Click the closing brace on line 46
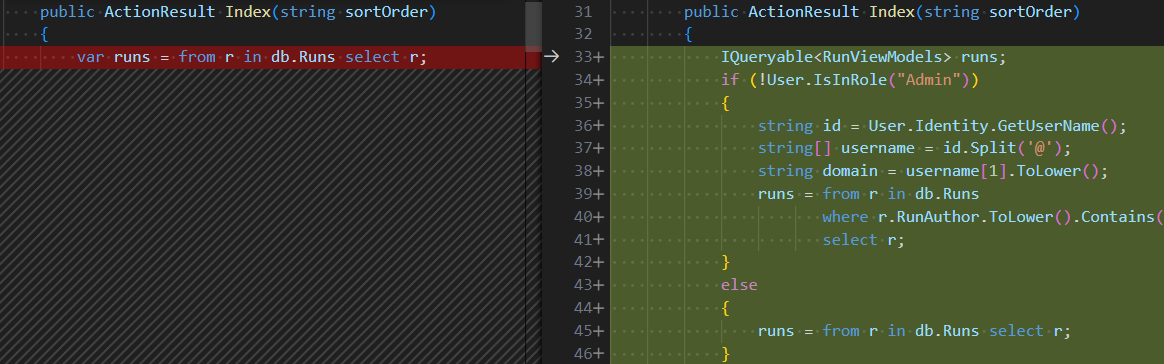 (x=726, y=354)
